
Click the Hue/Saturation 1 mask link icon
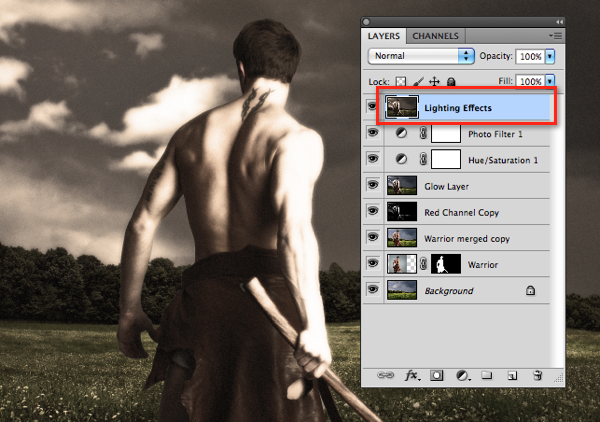point(423,159)
